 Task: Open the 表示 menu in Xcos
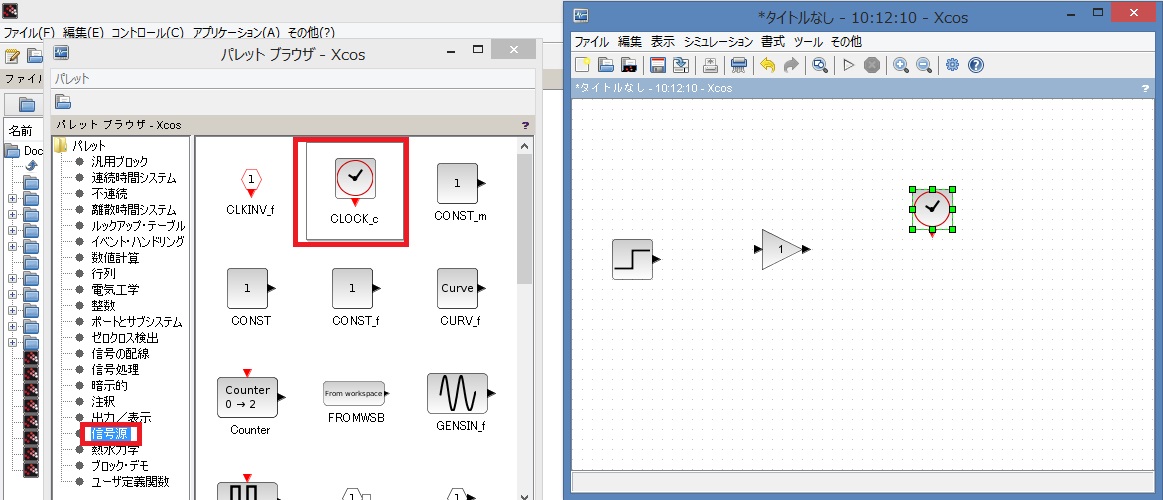[x=663, y=42]
